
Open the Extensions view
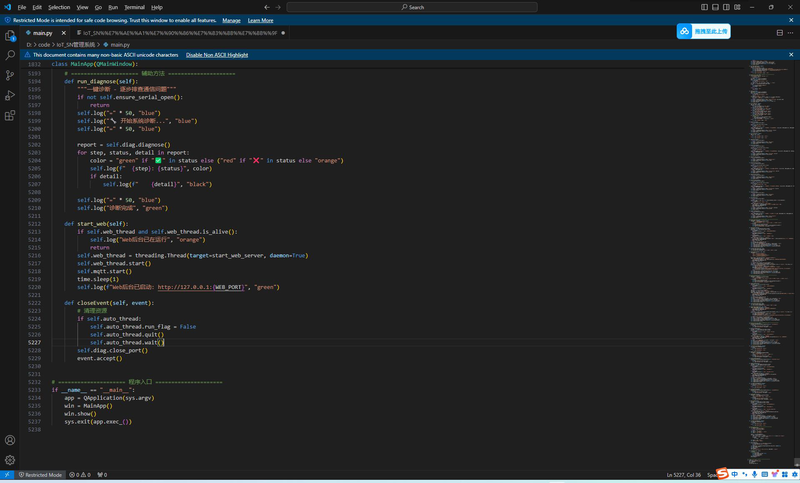point(10,115)
